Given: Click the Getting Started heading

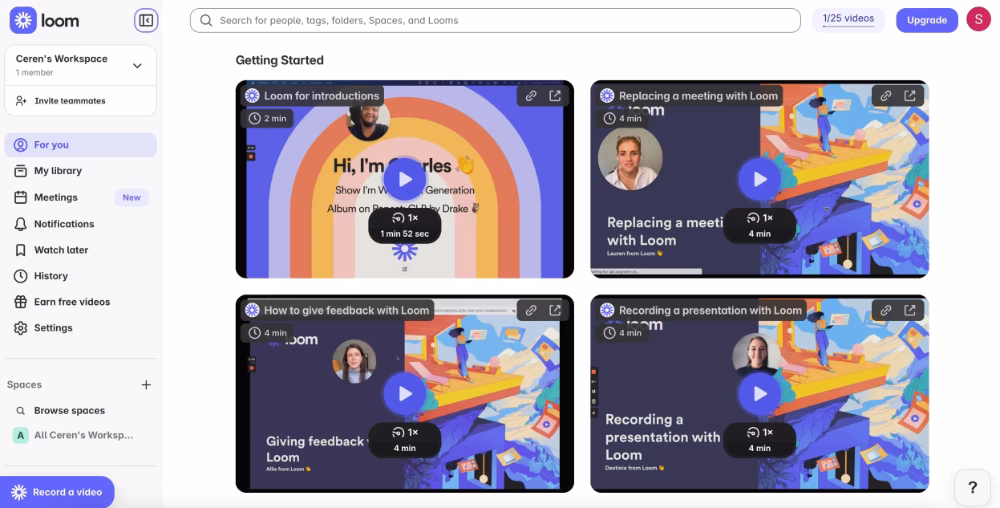Looking at the screenshot, I should (x=279, y=60).
